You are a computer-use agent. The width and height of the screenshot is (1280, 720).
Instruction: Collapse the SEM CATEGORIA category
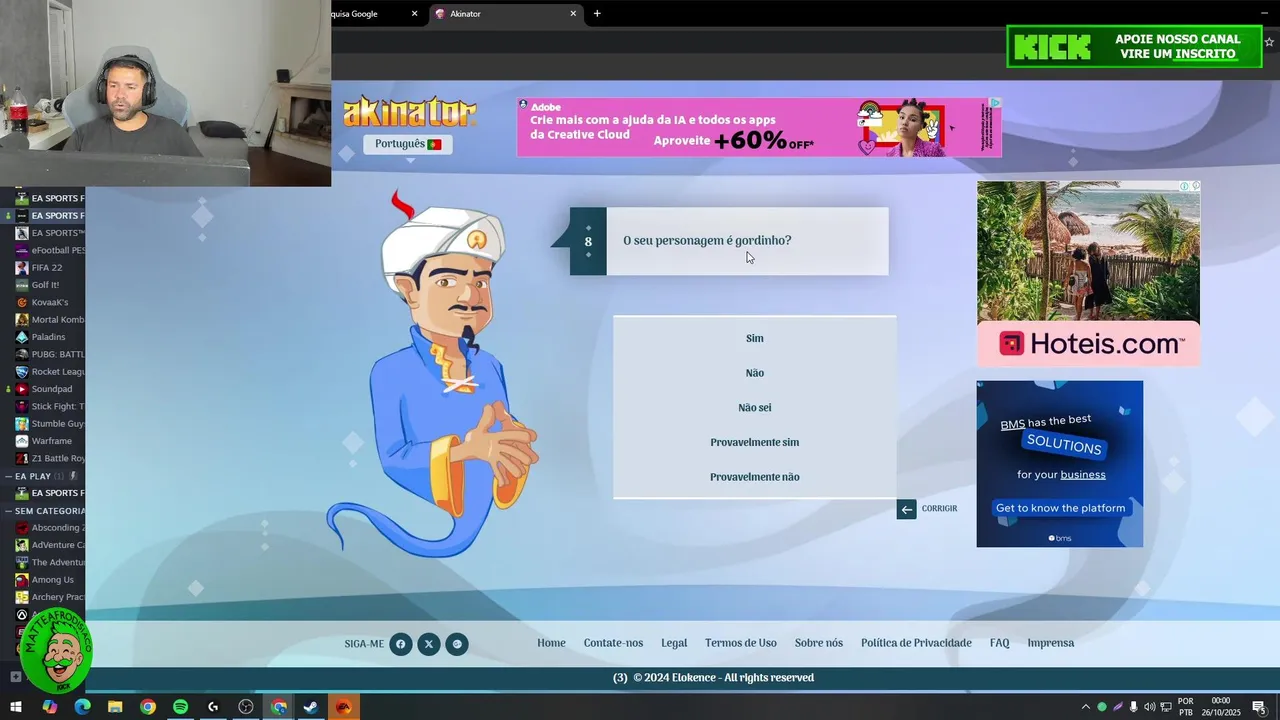tap(9, 511)
